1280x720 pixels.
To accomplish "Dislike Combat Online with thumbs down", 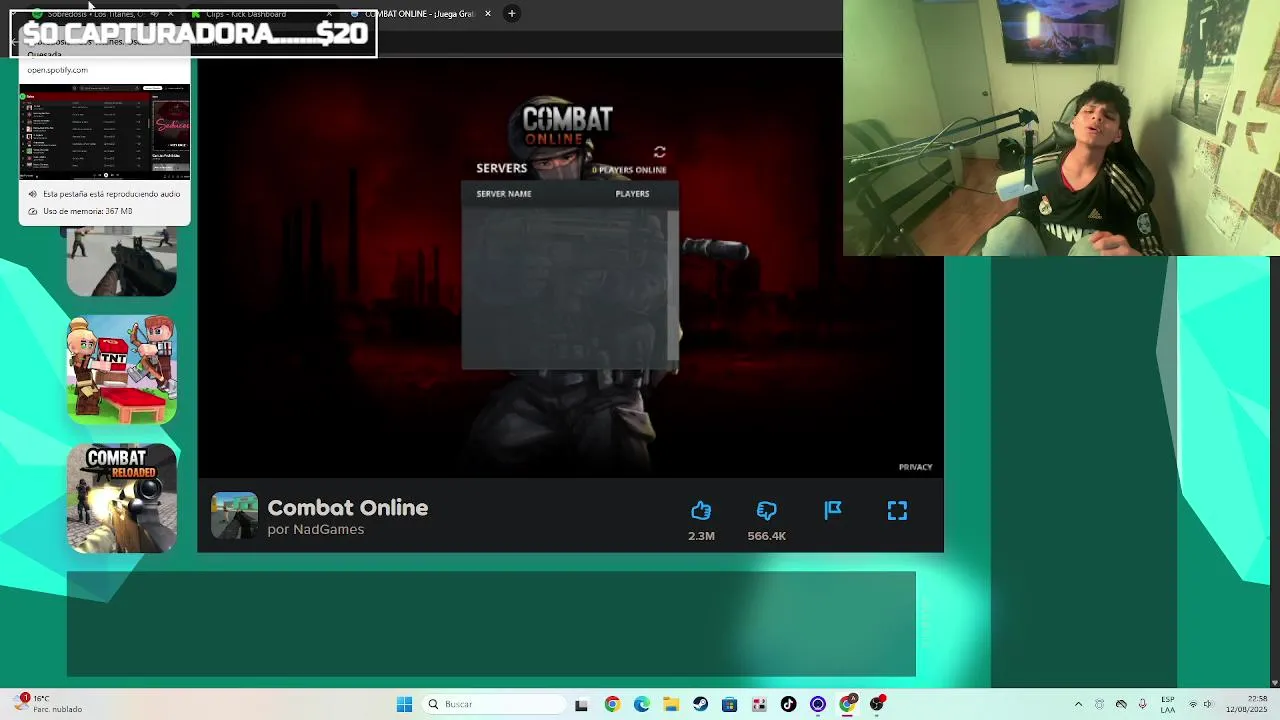I will click(766, 511).
